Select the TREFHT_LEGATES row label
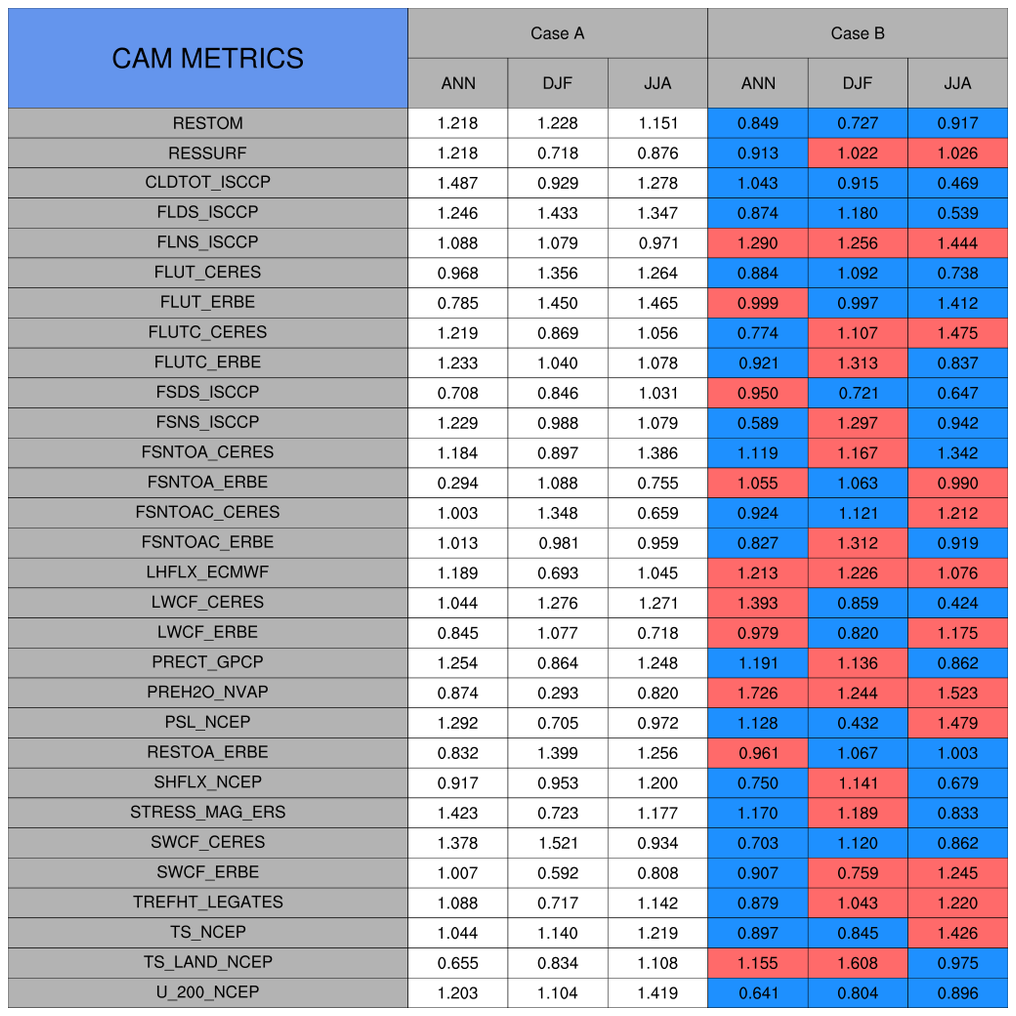The width and height of the screenshot is (1016, 1016). pos(208,903)
